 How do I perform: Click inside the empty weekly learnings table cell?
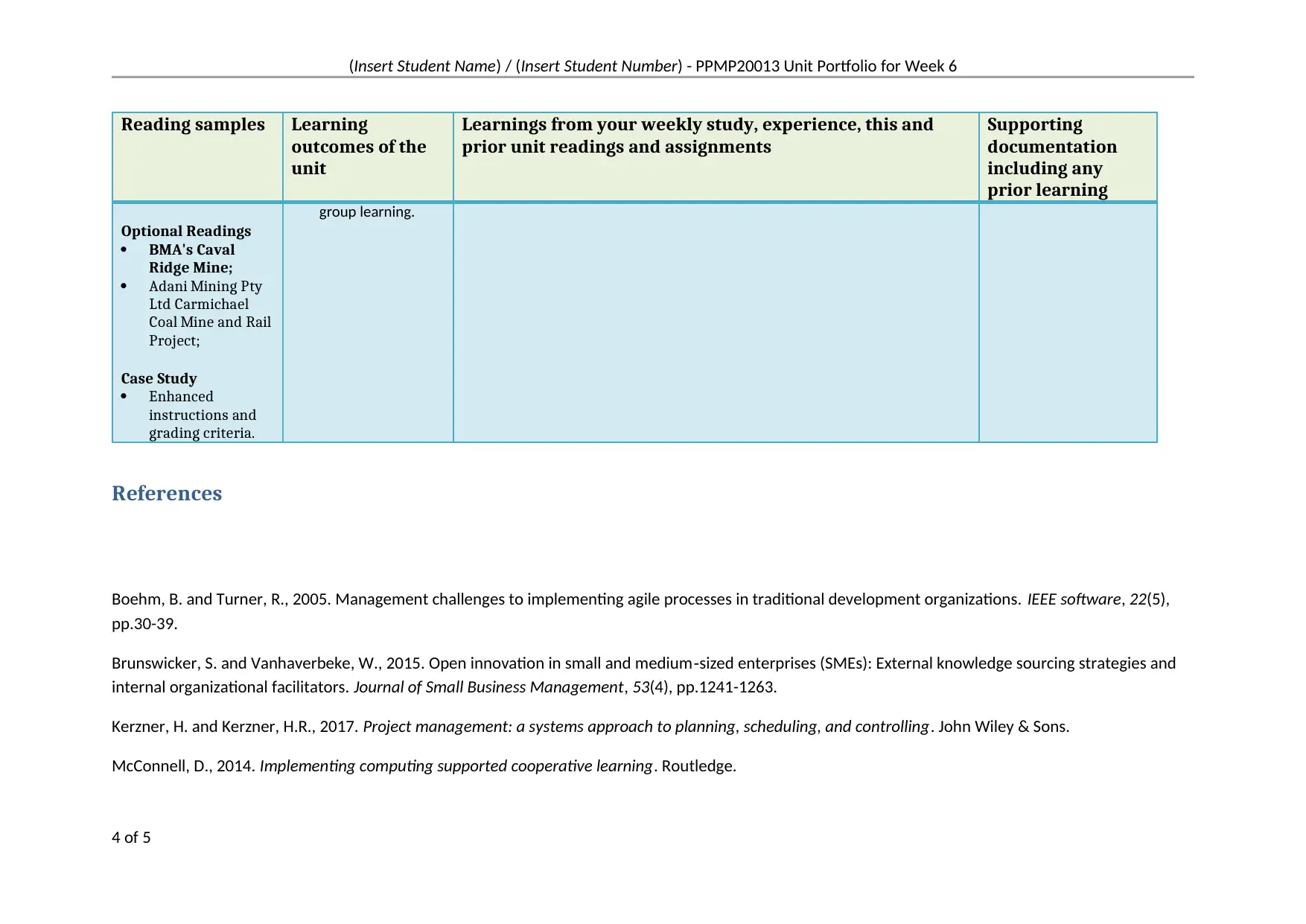click(x=716, y=322)
